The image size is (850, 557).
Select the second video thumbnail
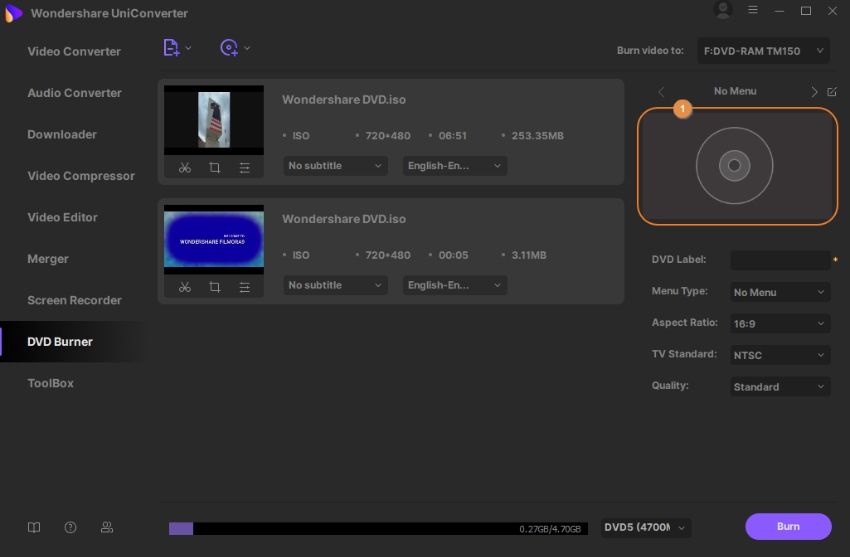pyautogui.click(x=214, y=240)
